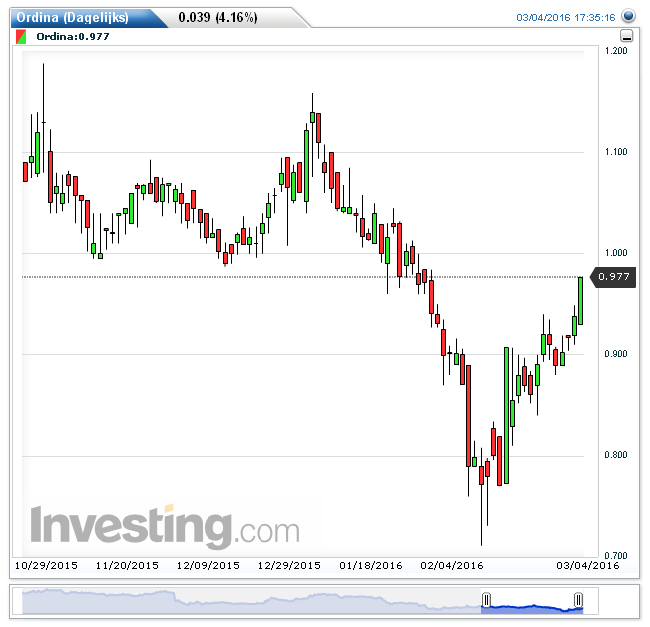Click the 1.000 price axis label
Viewport: 650px width, 627px height.
coord(616,253)
